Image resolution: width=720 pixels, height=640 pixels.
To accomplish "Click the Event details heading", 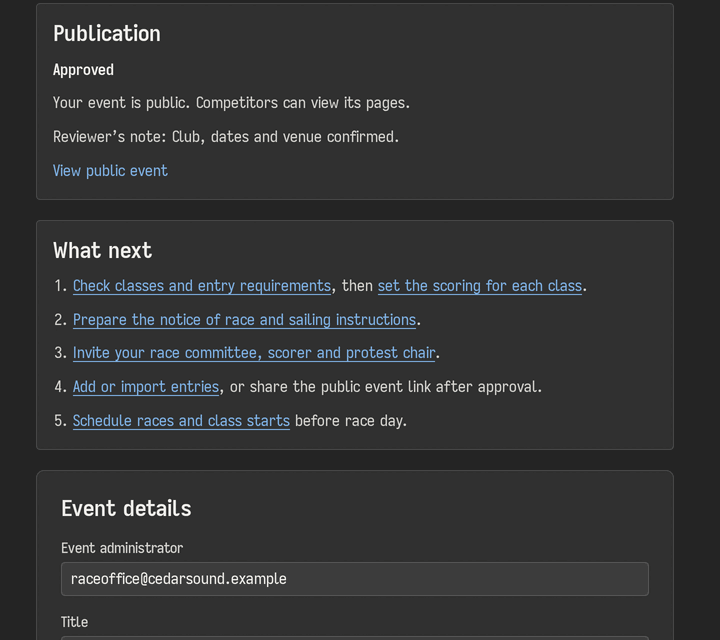I will (x=126, y=509).
